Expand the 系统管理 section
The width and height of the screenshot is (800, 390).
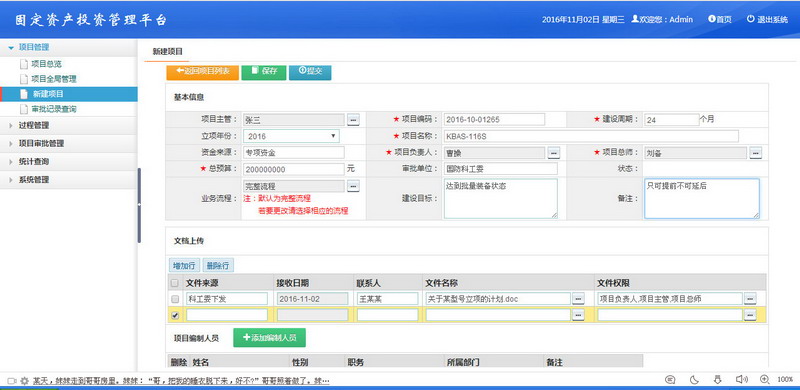pos(68,180)
